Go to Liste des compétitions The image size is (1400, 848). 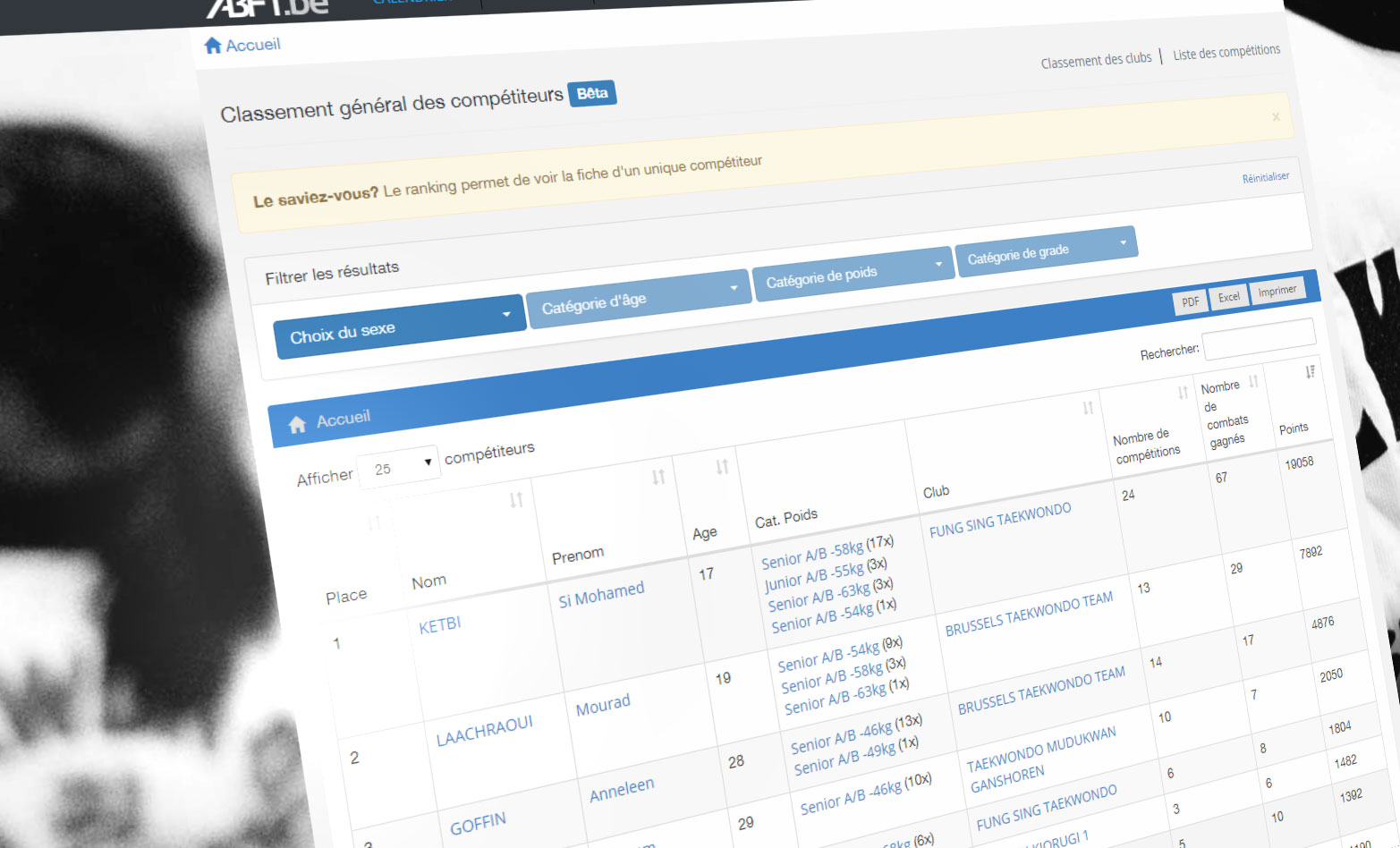pyautogui.click(x=1226, y=53)
